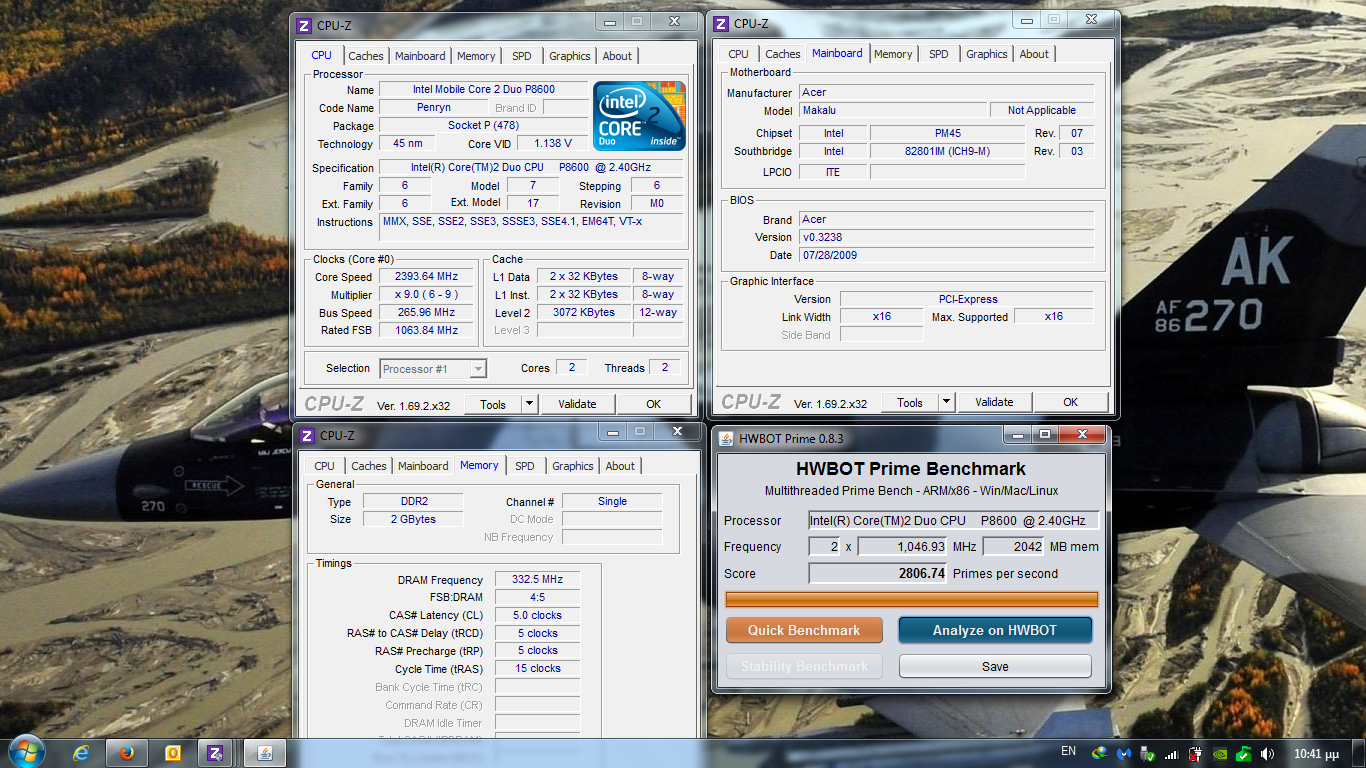The width and height of the screenshot is (1366, 768).
Task: Click the Save button in HWBOT Prime
Action: coord(995,666)
